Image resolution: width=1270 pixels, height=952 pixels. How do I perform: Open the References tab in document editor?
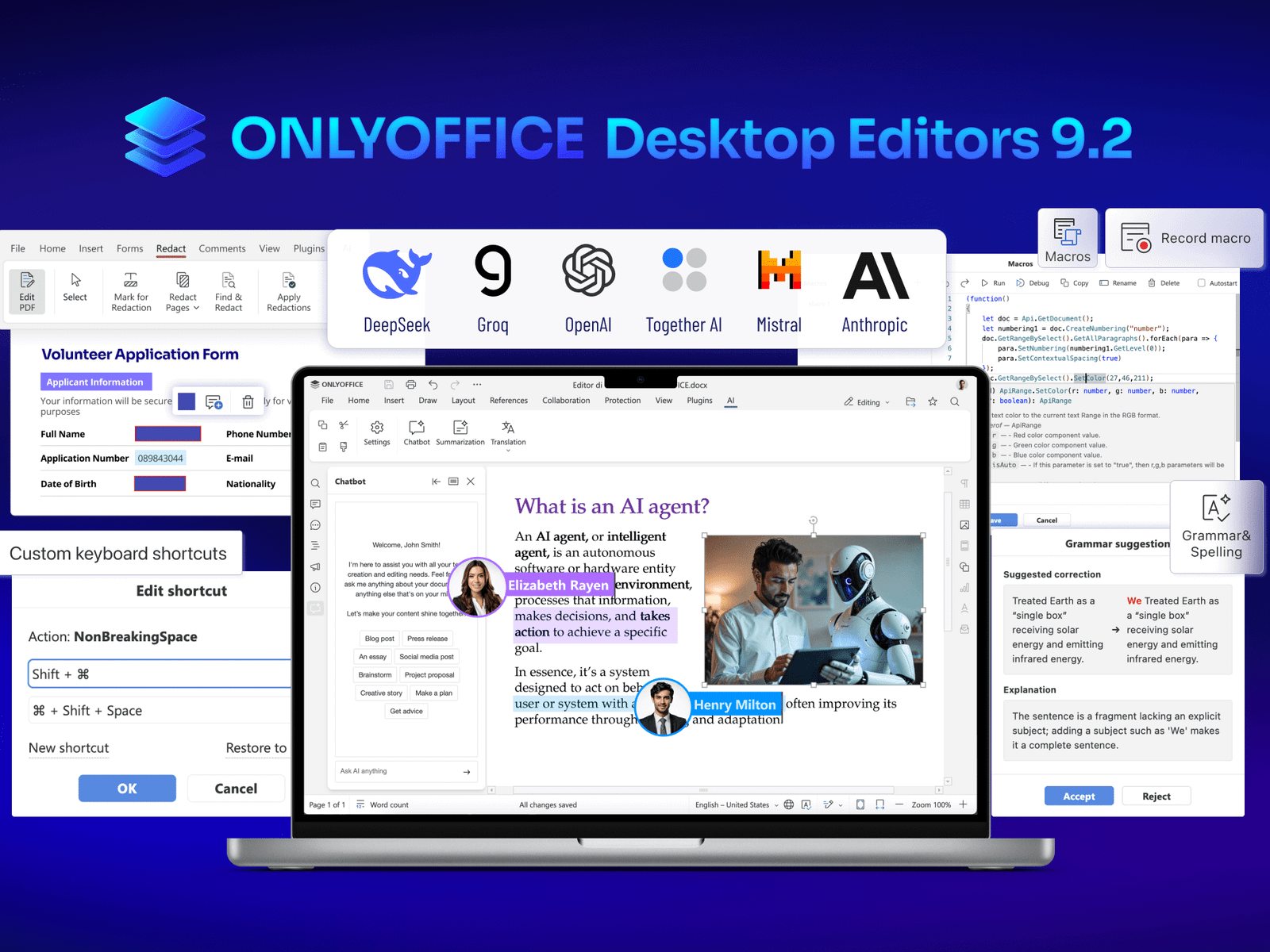coord(509,401)
